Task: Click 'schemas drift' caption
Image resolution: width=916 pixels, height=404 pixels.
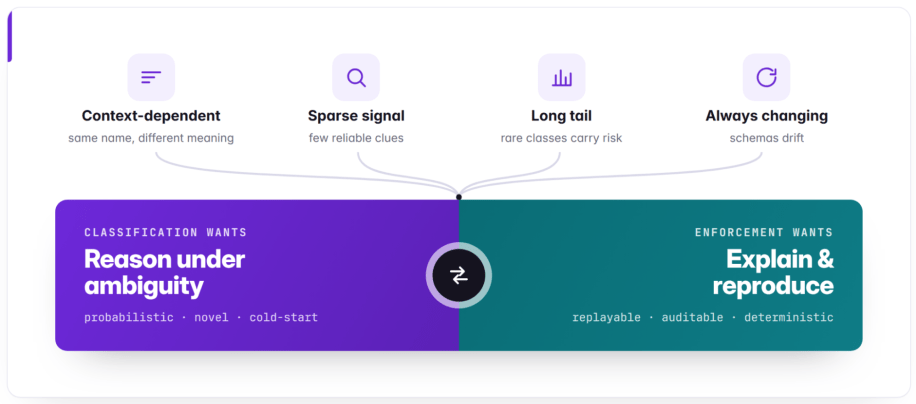Action: pyautogui.click(x=766, y=138)
